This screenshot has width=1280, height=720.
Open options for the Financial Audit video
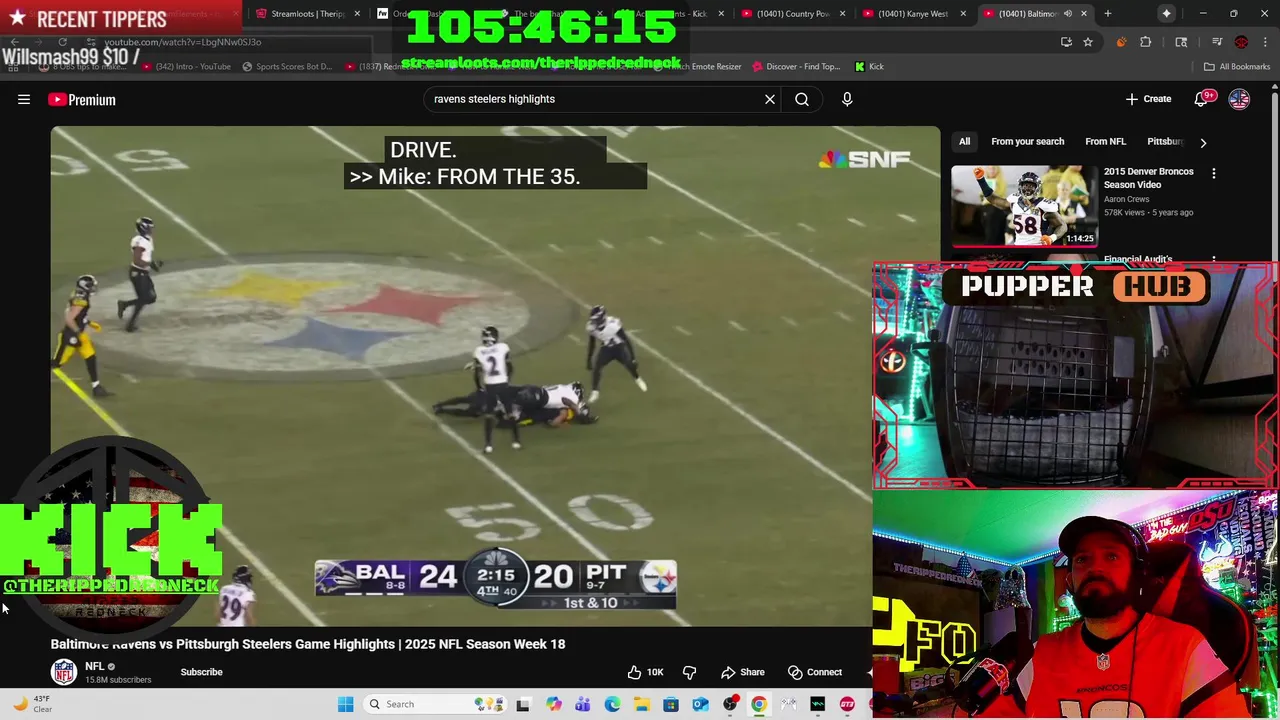coord(1214,260)
